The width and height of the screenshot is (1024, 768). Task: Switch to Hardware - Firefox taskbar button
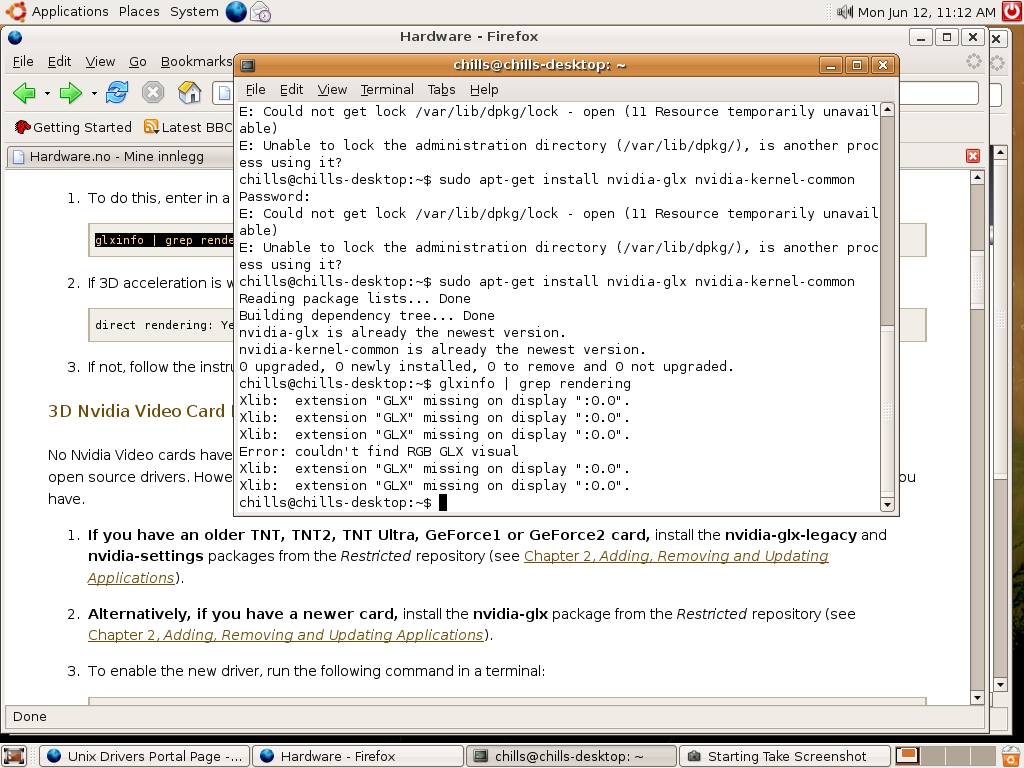tap(358, 756)
